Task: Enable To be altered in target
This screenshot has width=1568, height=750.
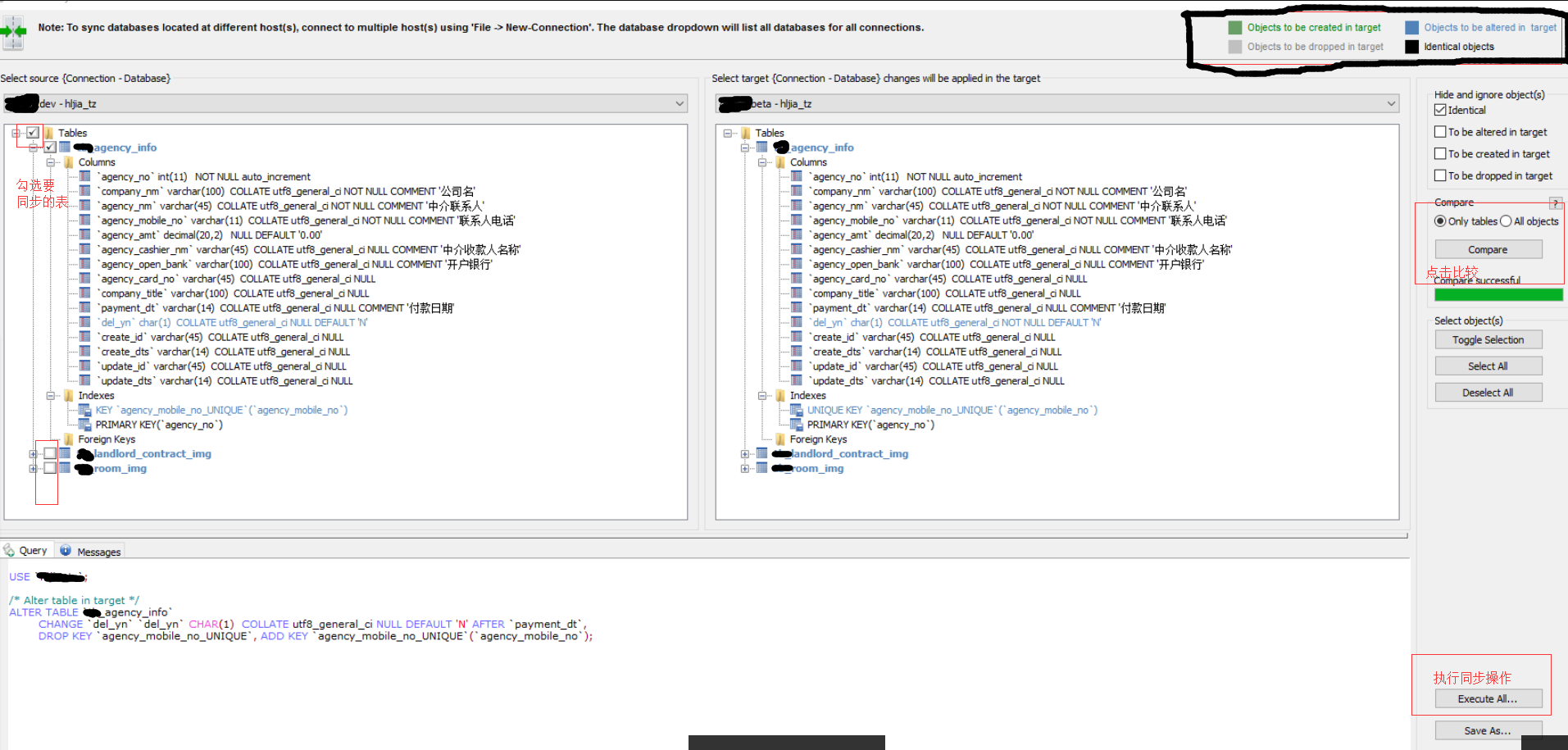Action: click(1440, 132)
